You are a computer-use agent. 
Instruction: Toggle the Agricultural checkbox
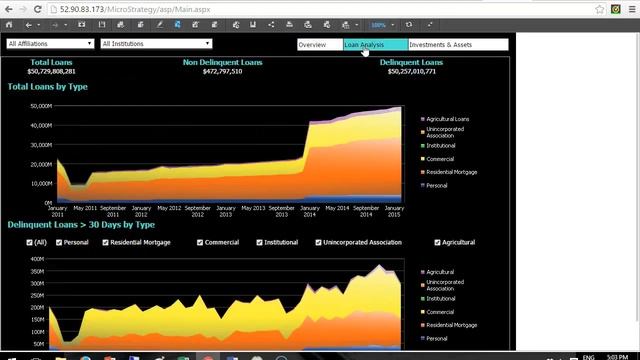click(437, 242)
